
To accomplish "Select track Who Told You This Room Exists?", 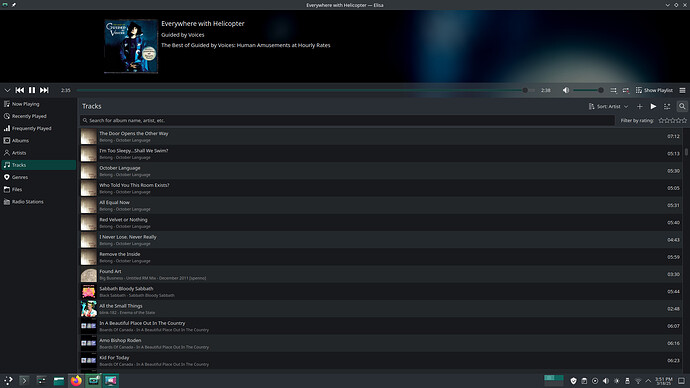I will coord(381,188).
